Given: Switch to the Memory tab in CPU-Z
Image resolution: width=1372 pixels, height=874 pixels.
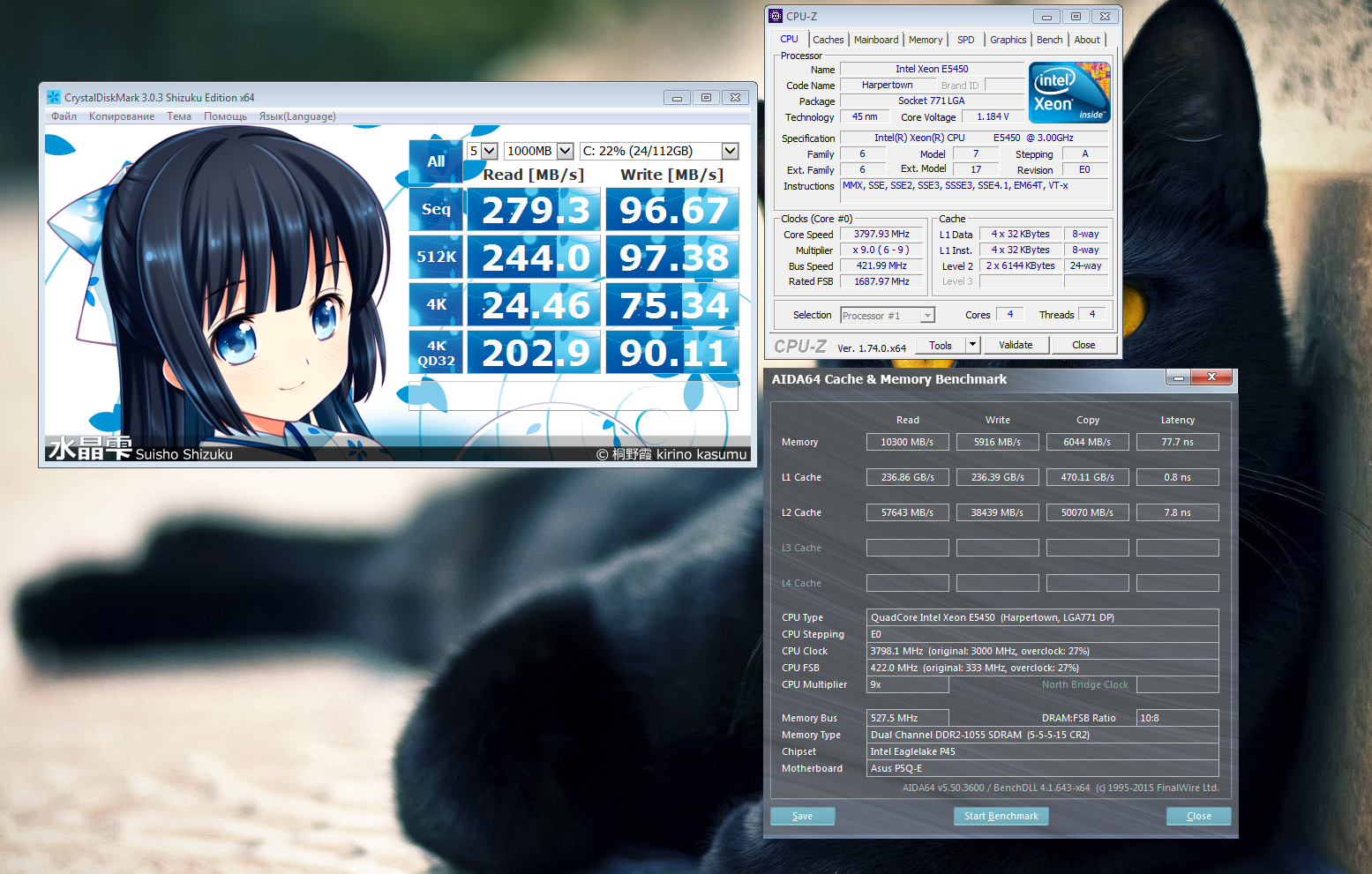Looking at the screenshot, I should (x=926, y=40).
